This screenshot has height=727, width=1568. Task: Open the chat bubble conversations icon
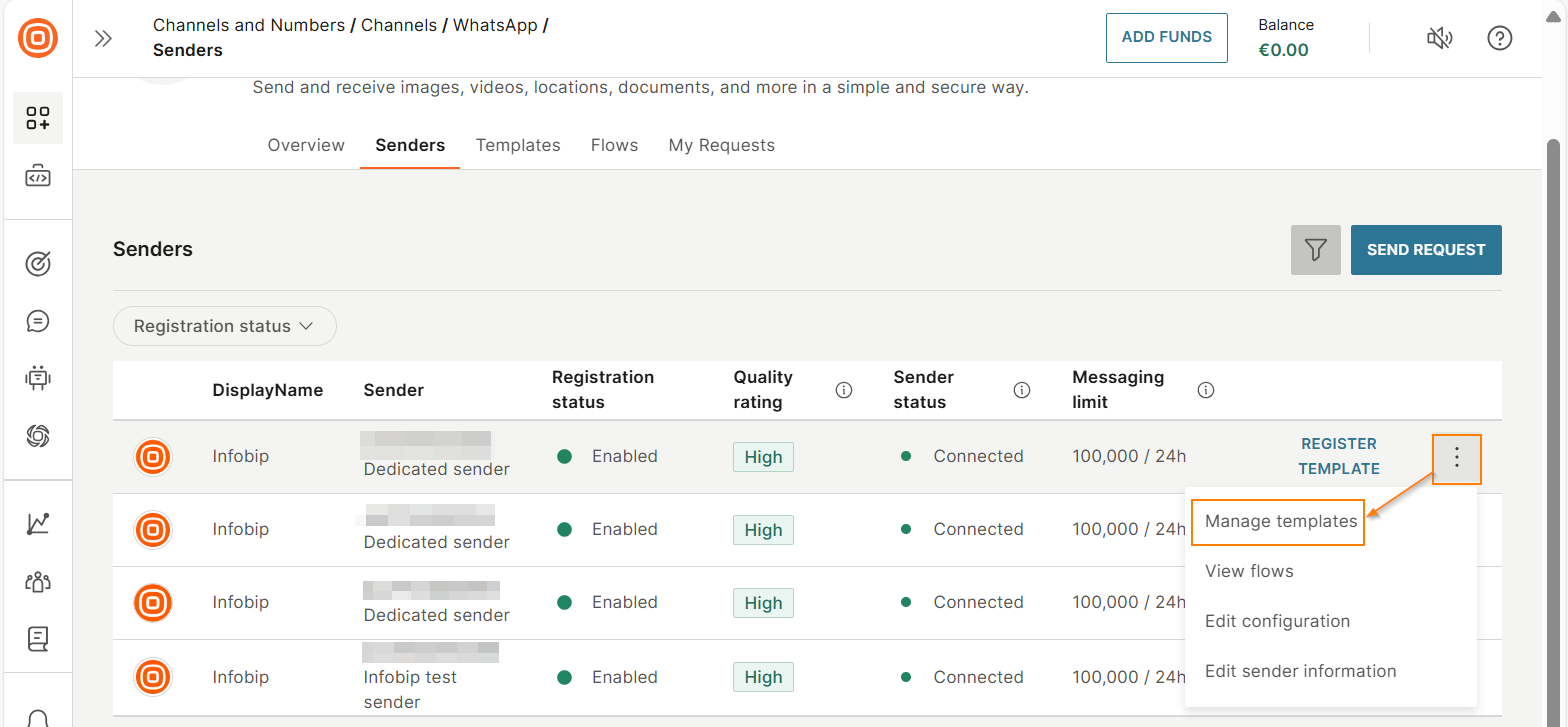(x=38, y=321)
